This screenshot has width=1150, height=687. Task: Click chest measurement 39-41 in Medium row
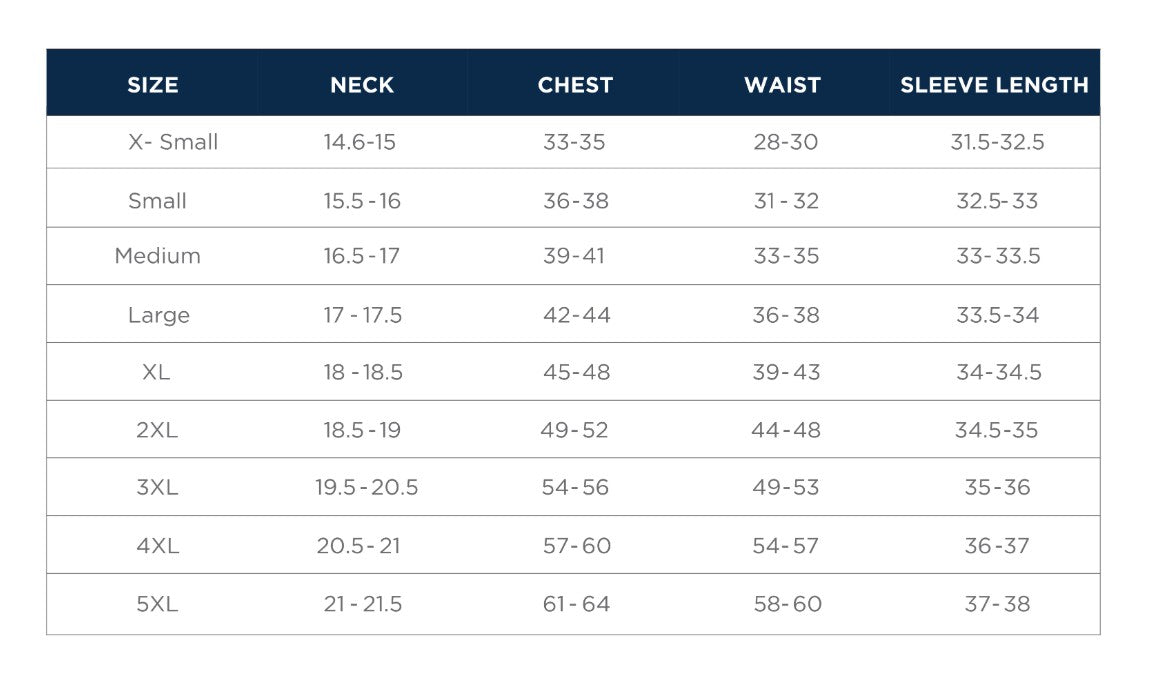[574, 256]
